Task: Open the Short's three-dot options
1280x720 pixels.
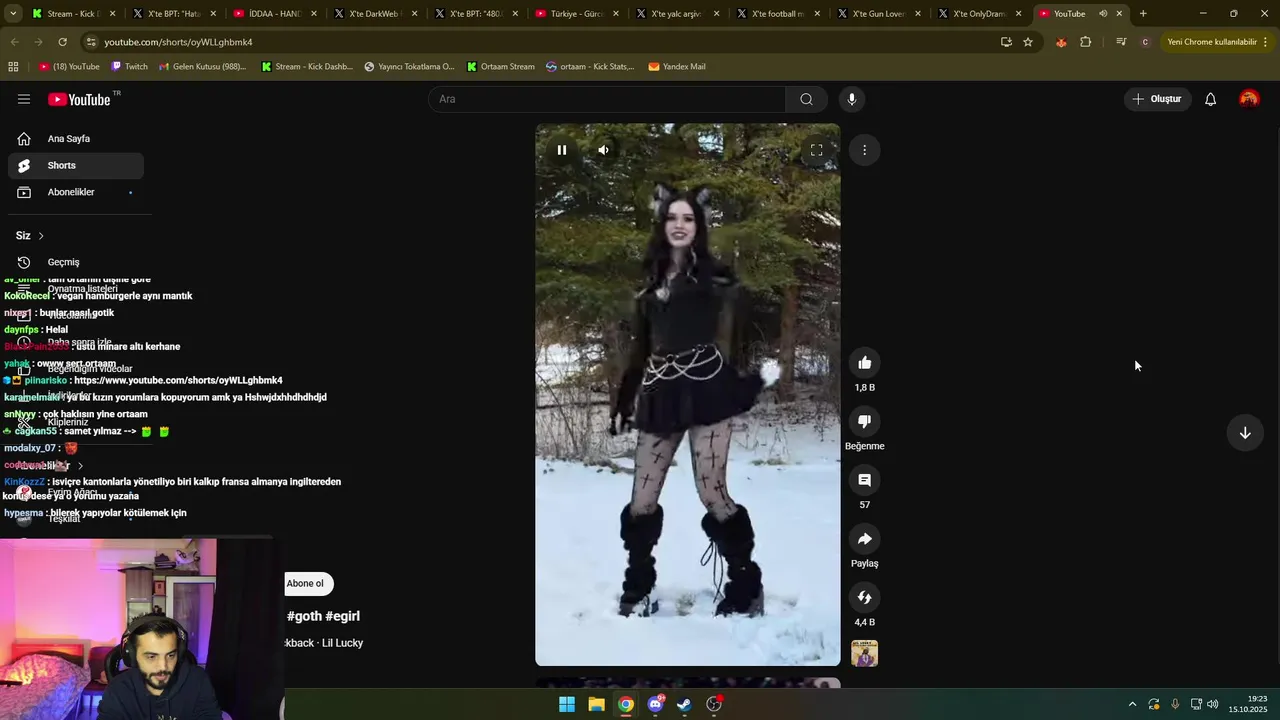Action: tap(864, 150)
